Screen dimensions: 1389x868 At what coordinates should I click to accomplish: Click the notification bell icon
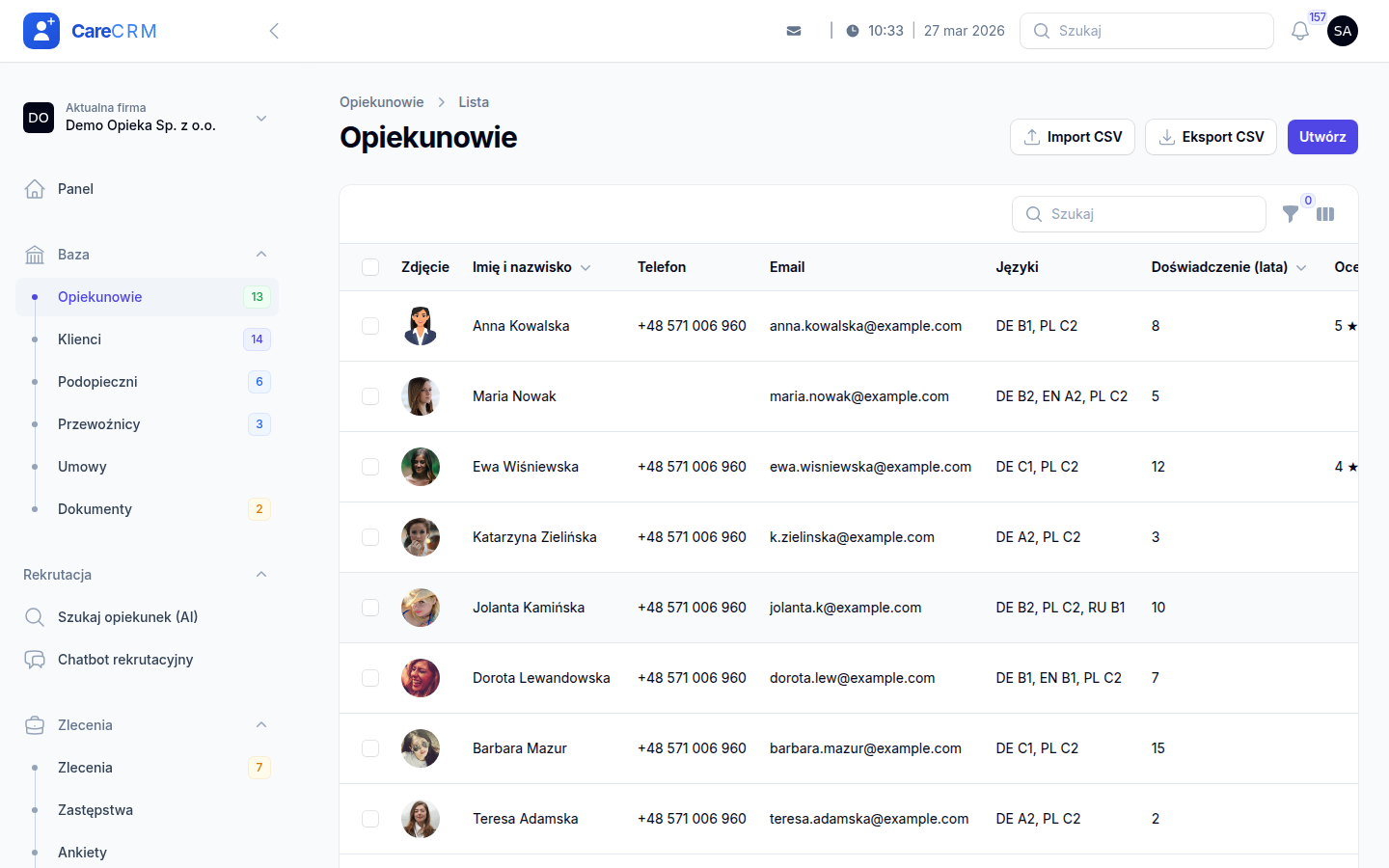point(1299,30)
